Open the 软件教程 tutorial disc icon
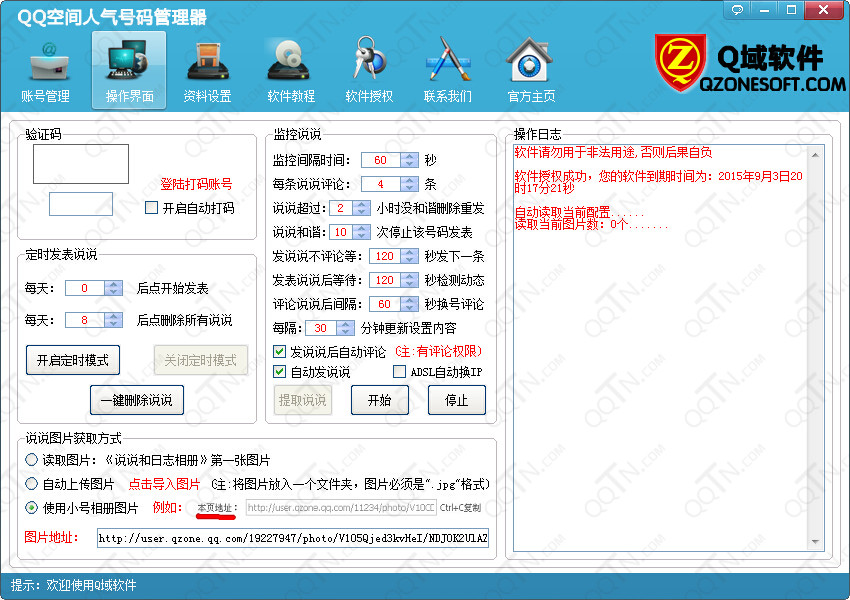Screen dimensions: 850x600 (290, 62)
